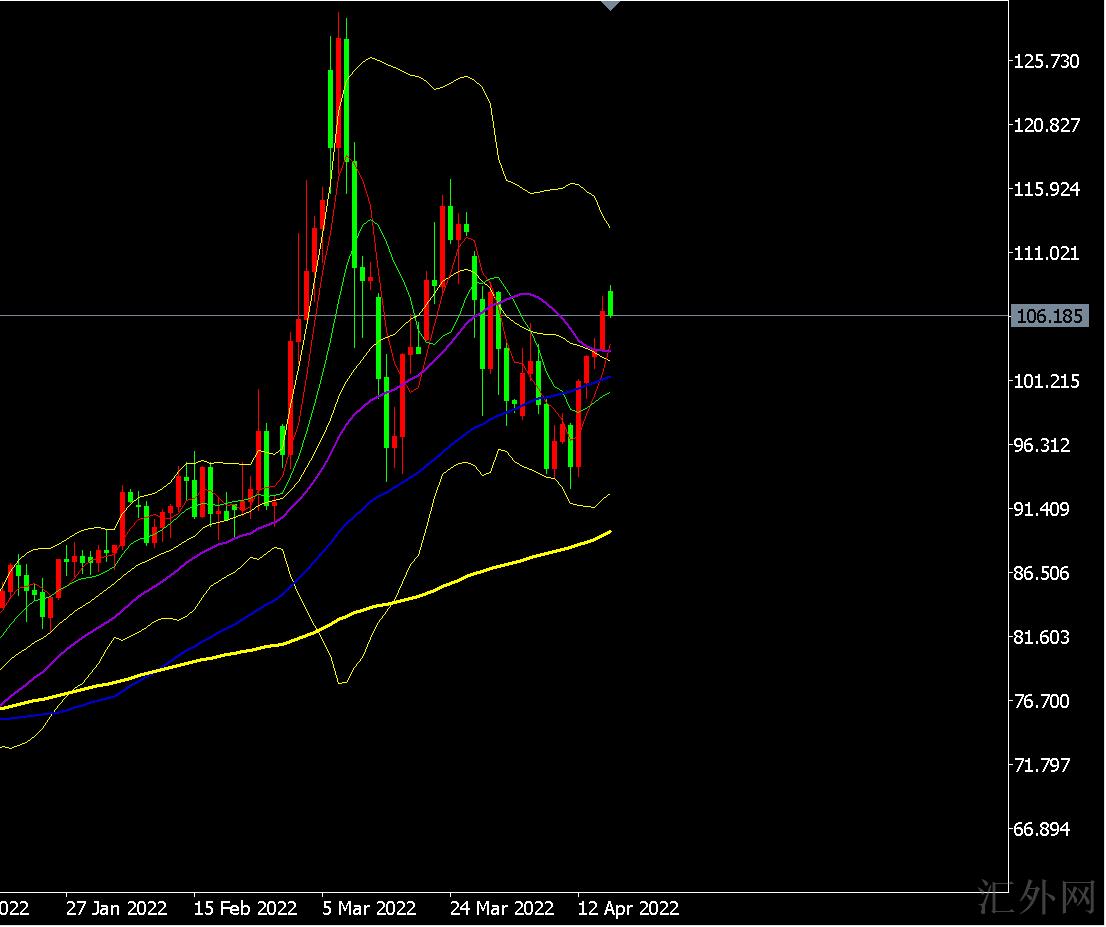Click the 125.730 price scale label
The width and height of the screenshot is (1106, 927).
pos(1046,61)
